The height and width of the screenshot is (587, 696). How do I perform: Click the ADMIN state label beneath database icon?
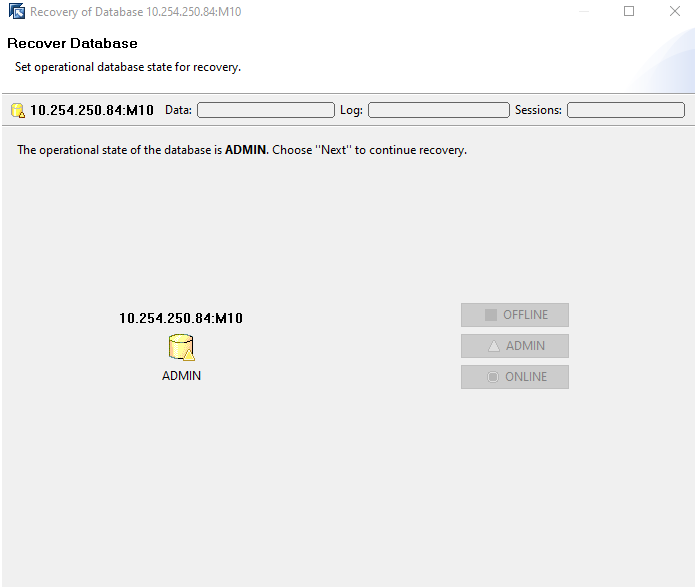click(181, 376)
